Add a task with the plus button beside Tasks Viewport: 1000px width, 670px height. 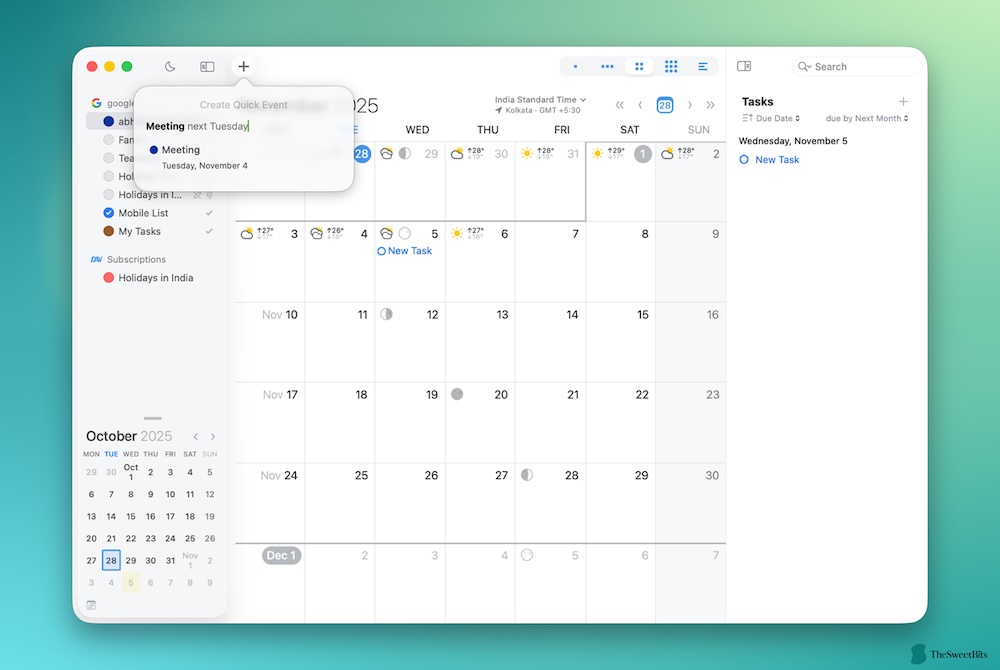tap(903, 100)
